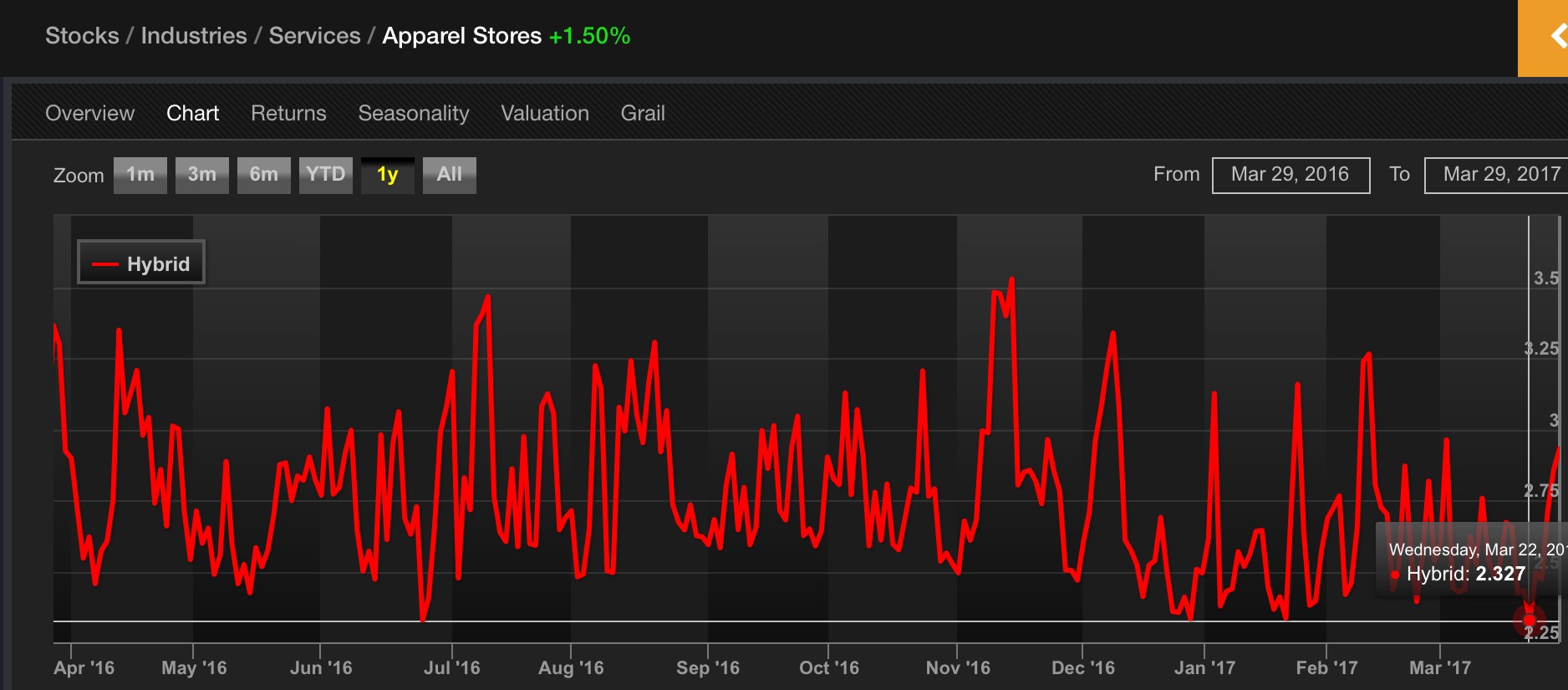Toggle the Hybrid series legend
This screenshot has width=1568, height=690.
[141, 263]
